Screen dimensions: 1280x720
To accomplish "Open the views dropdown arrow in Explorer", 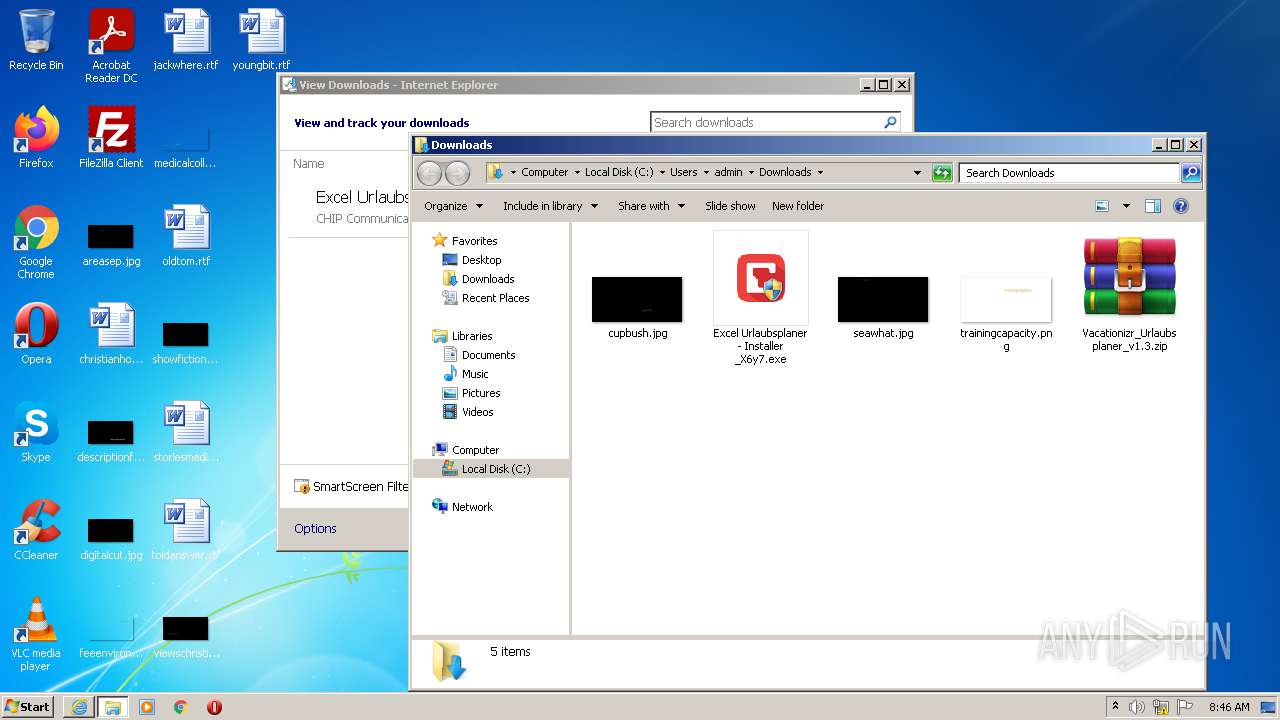I will click(1126, 206).
